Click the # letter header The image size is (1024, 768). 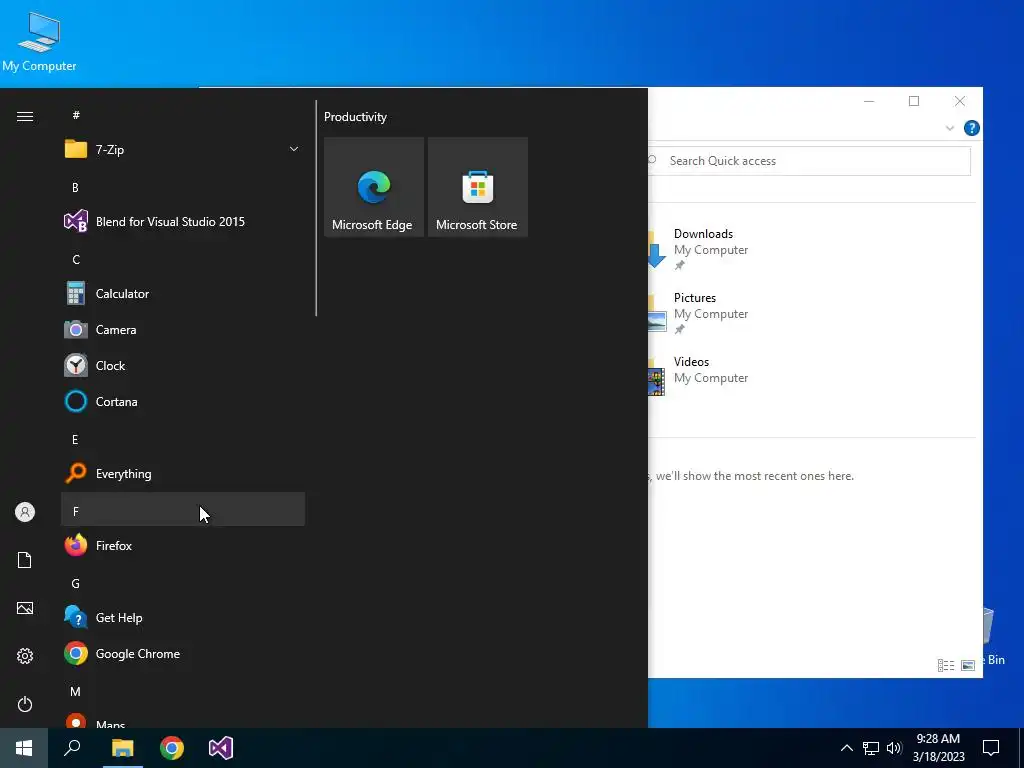(76, 115)
